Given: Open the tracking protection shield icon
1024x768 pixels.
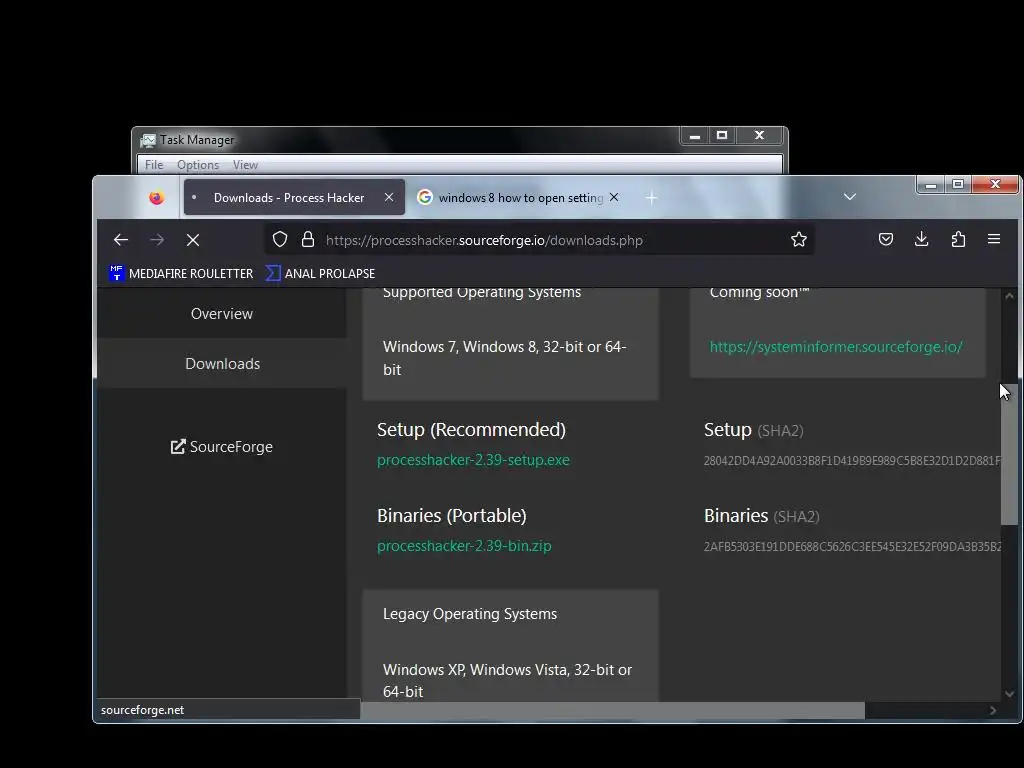Looking at the screenshot, I should (280, 240).
